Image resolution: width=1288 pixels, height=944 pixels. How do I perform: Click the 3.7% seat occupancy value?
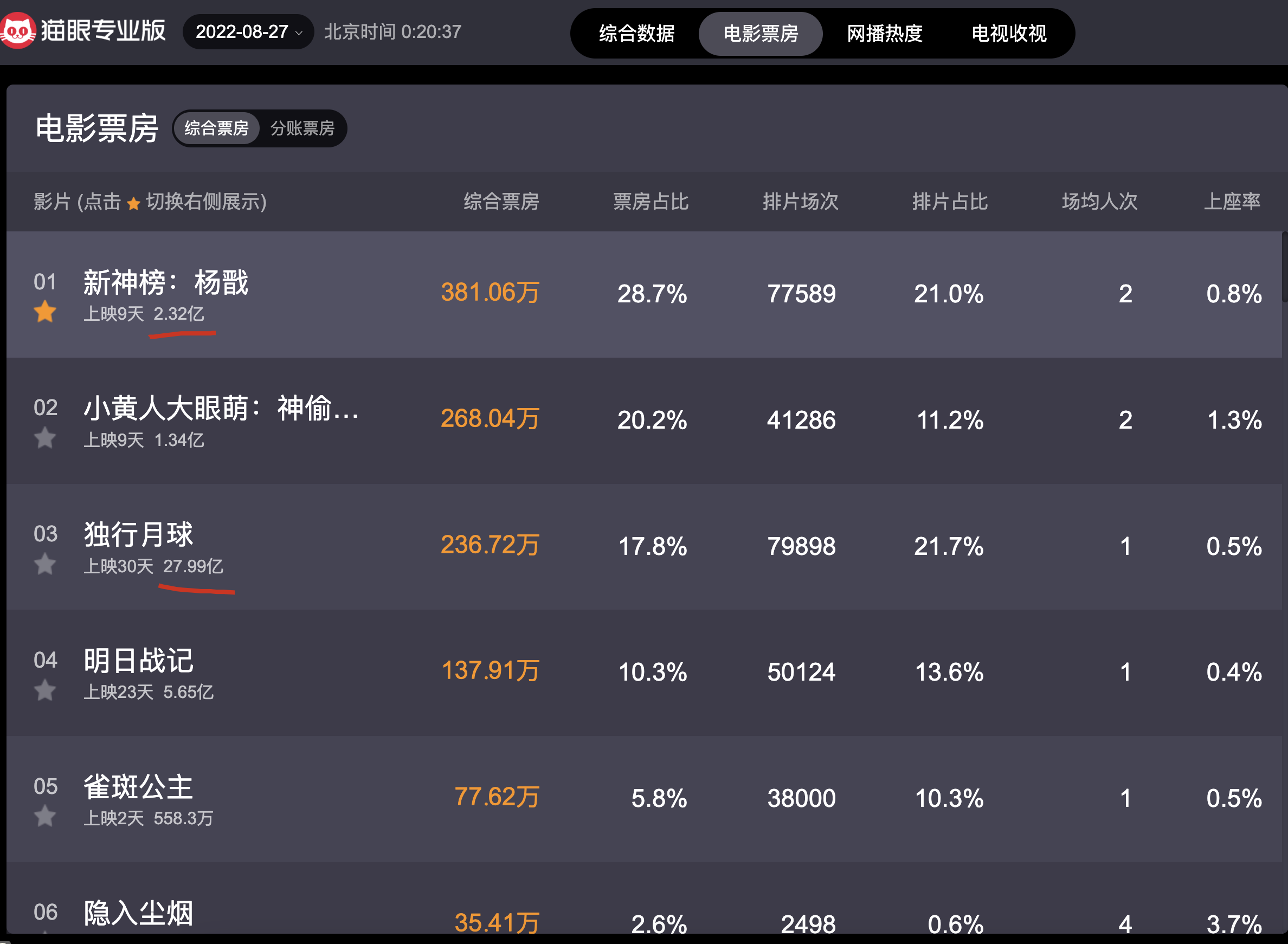point(1234,924)
